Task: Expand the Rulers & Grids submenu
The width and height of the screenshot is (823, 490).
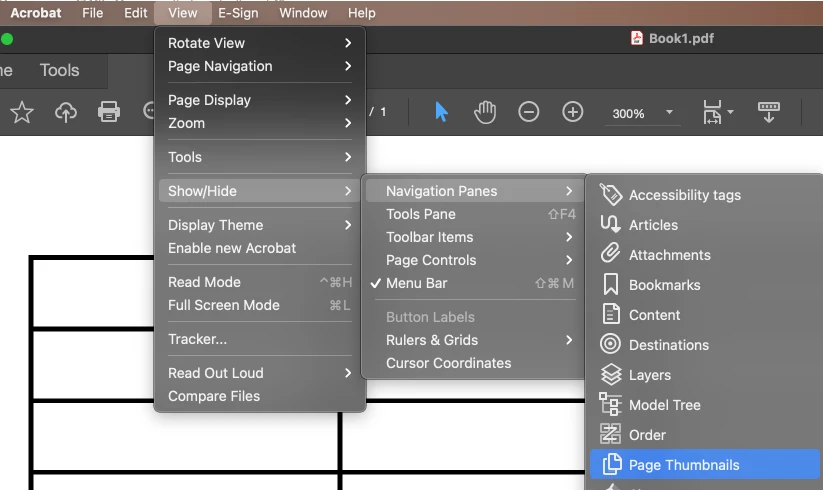Action: (475, 340)
